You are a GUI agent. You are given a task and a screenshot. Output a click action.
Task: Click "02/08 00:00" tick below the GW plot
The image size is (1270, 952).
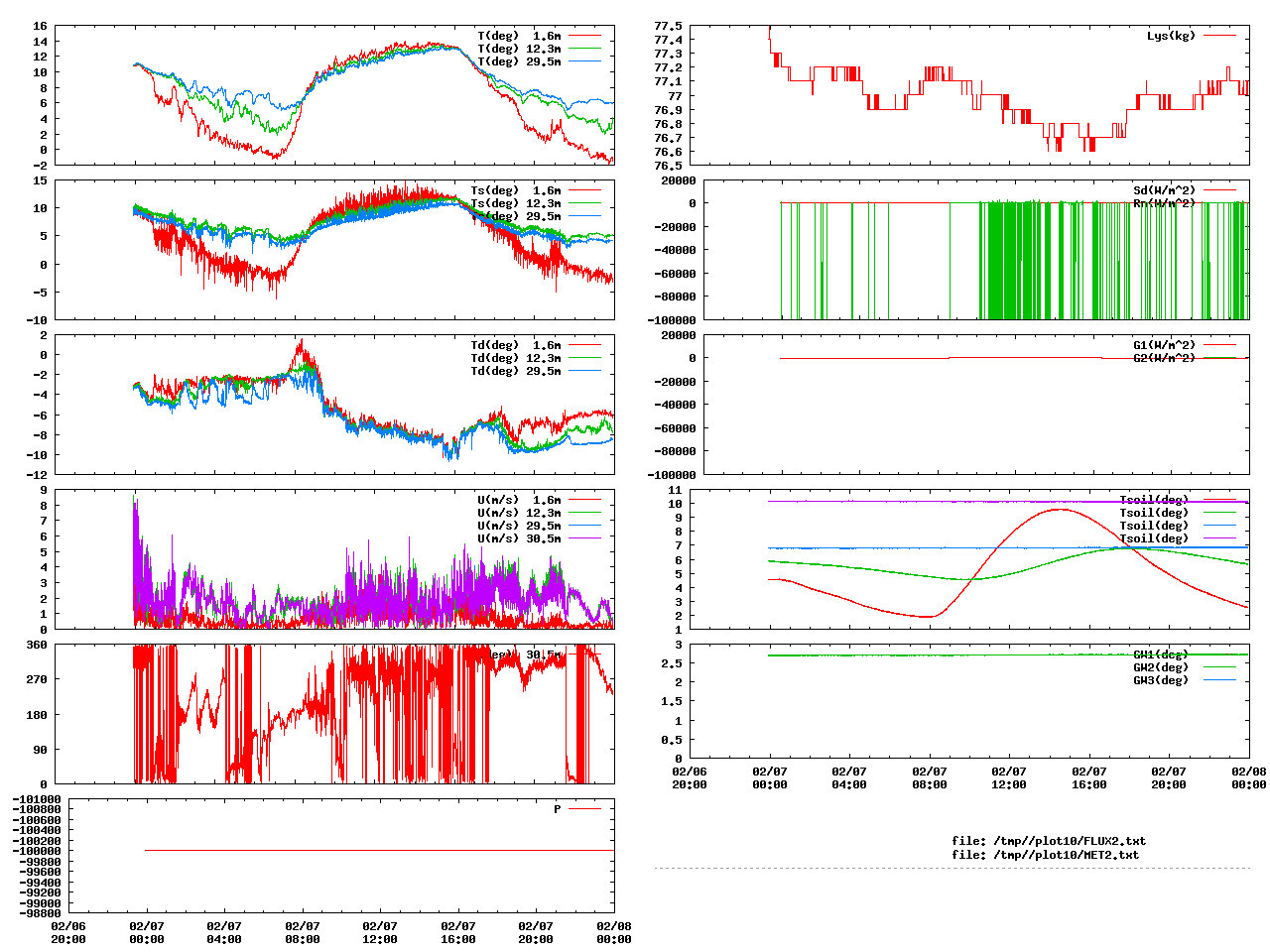click(1249, 777)
